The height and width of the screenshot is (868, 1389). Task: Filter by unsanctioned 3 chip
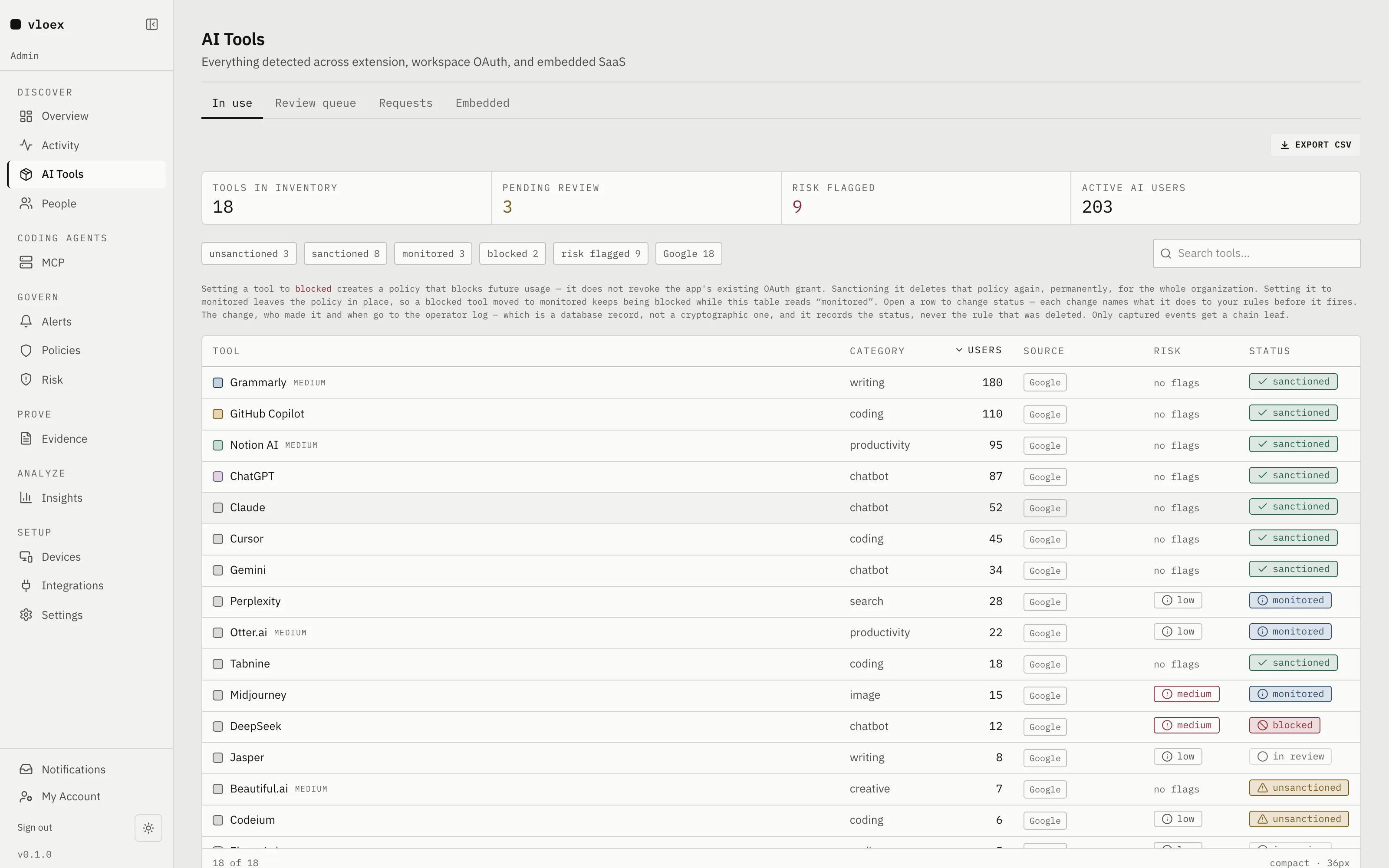tap(249, 254)
